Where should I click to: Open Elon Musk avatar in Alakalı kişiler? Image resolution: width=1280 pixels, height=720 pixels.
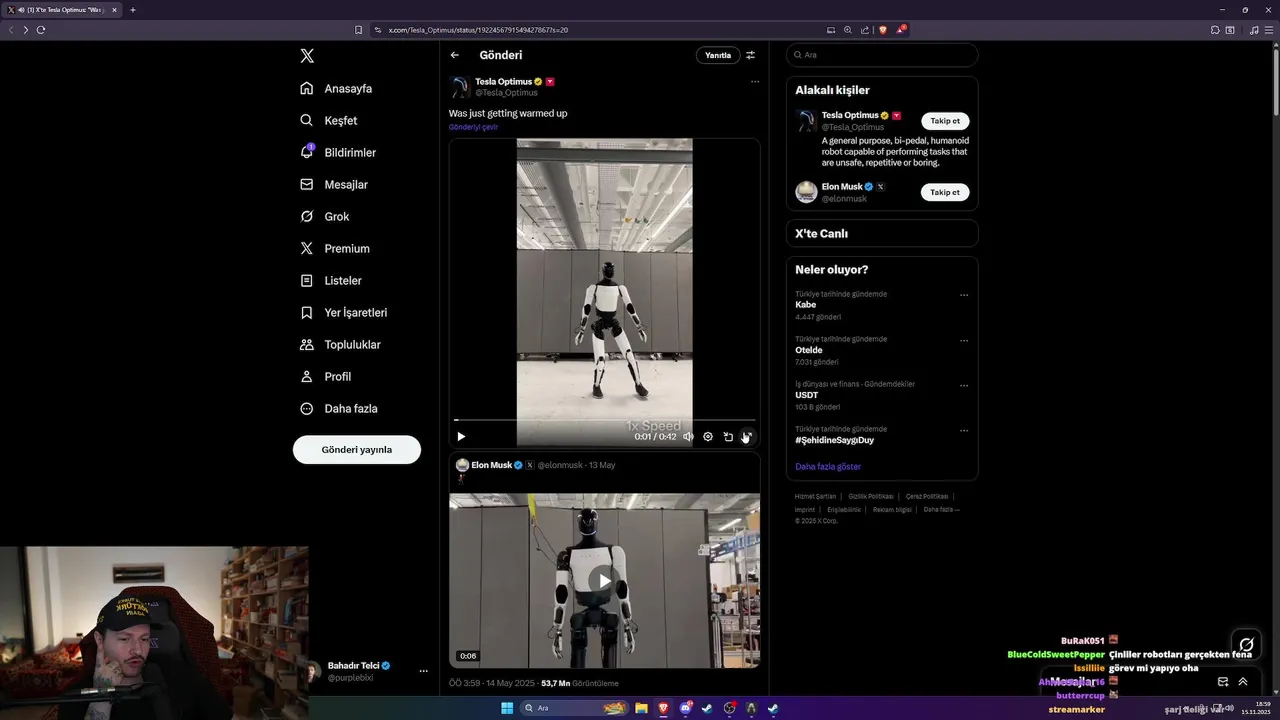806,192
